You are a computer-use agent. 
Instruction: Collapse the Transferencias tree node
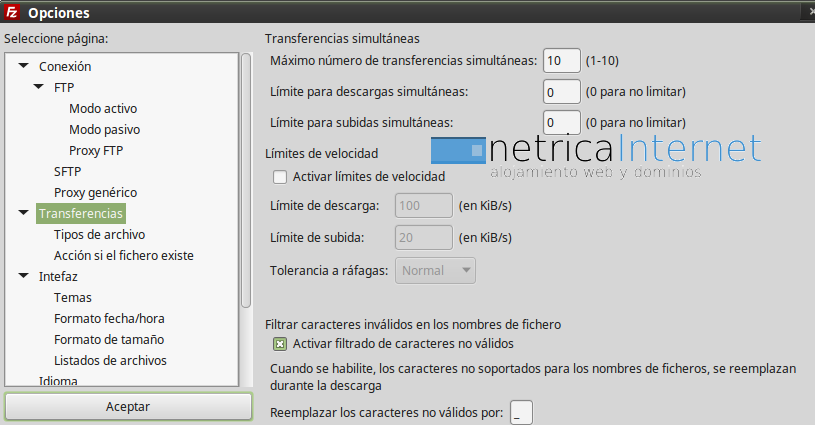point(23,213)
